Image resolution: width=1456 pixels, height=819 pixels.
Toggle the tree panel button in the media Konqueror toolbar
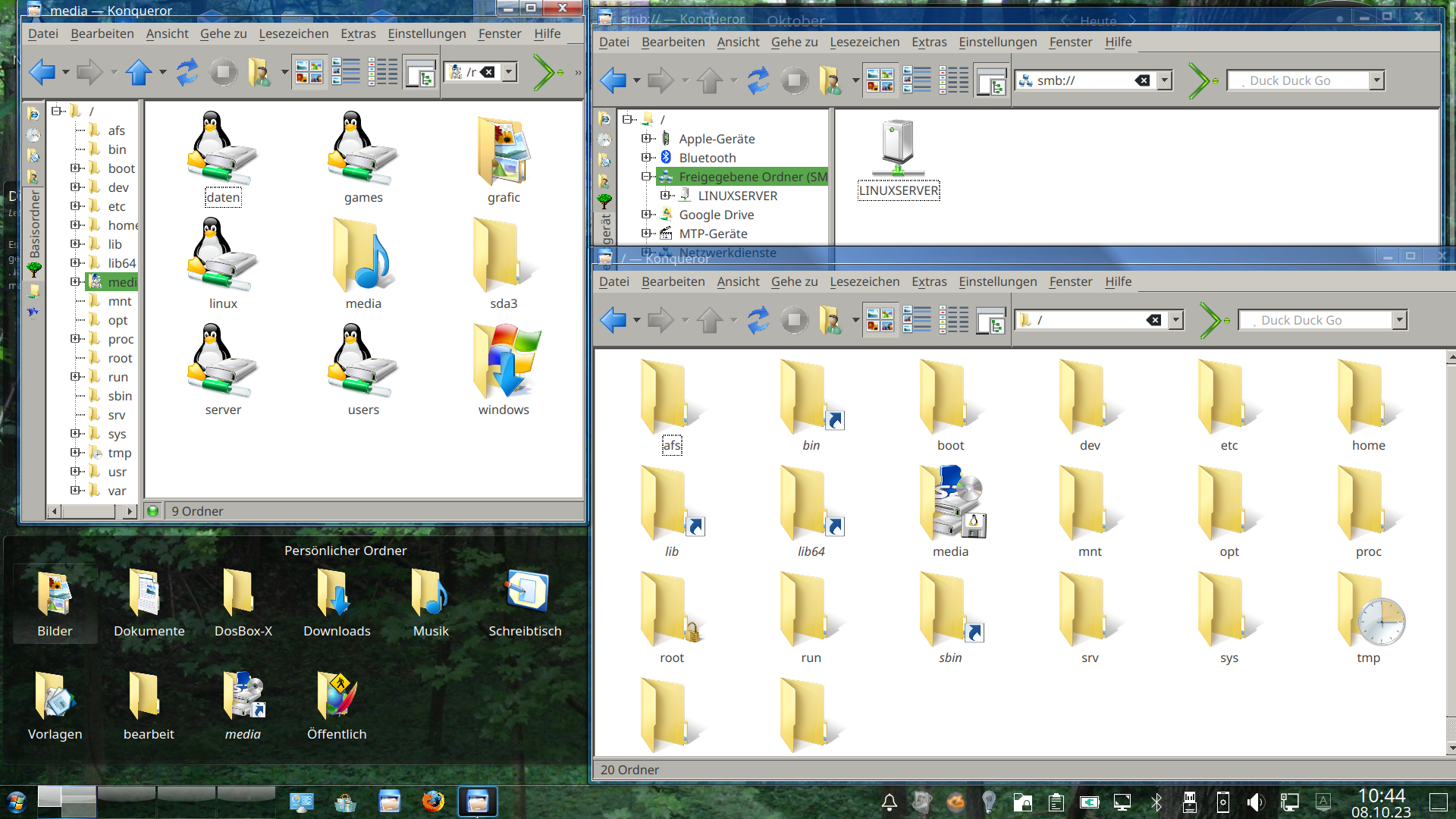coord(420,73)
